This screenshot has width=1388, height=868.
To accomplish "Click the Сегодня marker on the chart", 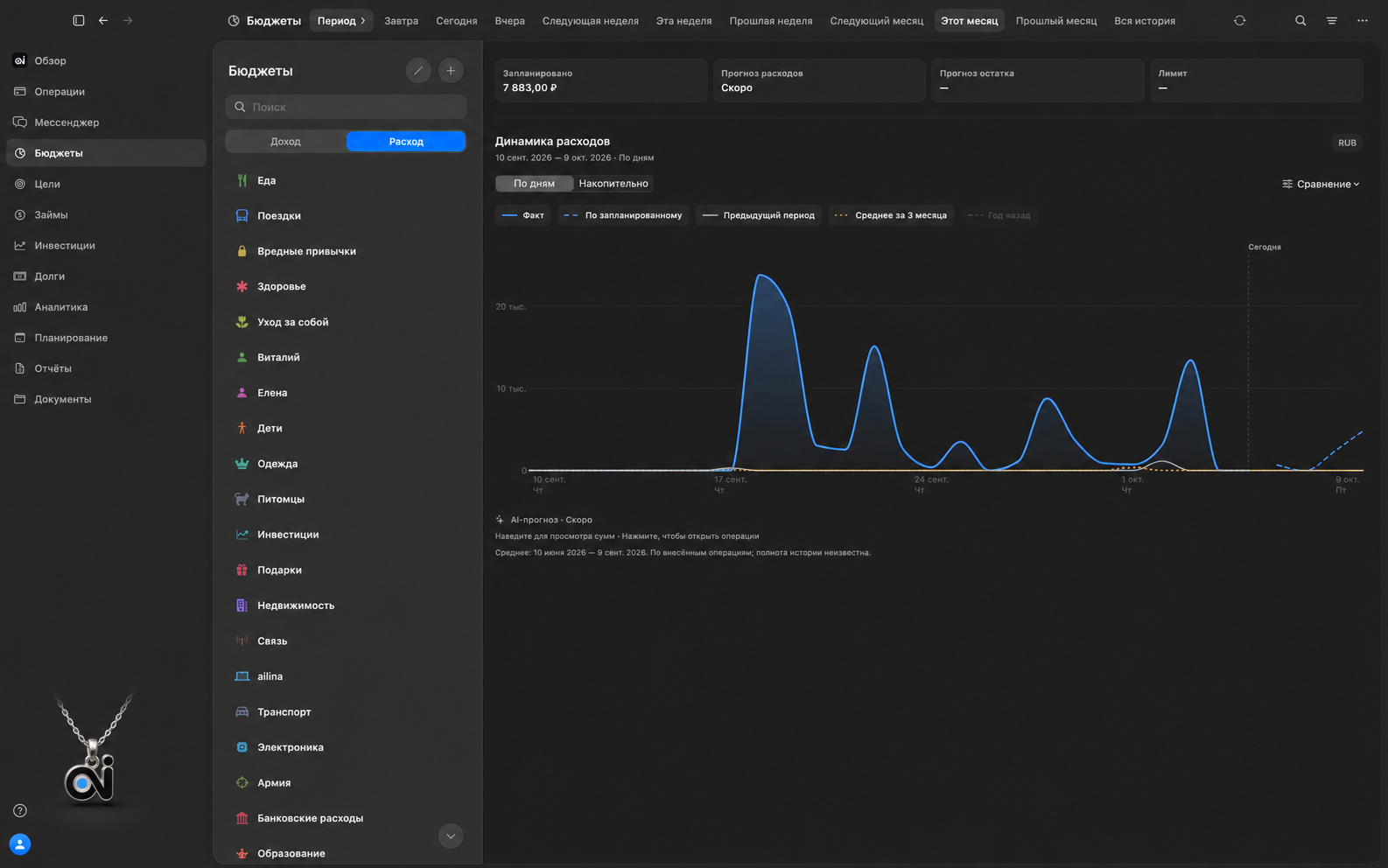I will click(x=1264, y=248).
